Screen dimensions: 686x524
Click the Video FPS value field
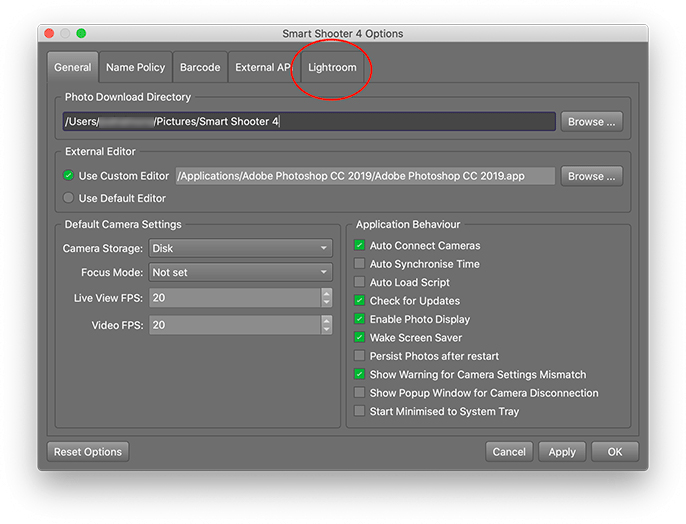(x=235, y=325)
